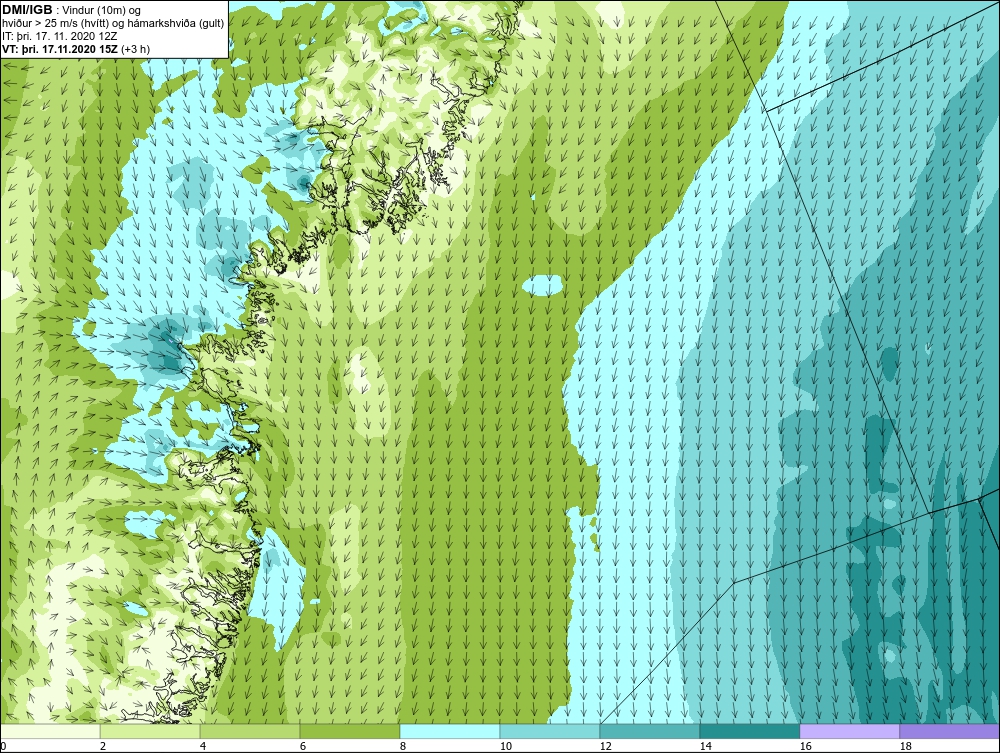1000x753 pixels.
Task: Click the legend label '12'
Action: 605,746
